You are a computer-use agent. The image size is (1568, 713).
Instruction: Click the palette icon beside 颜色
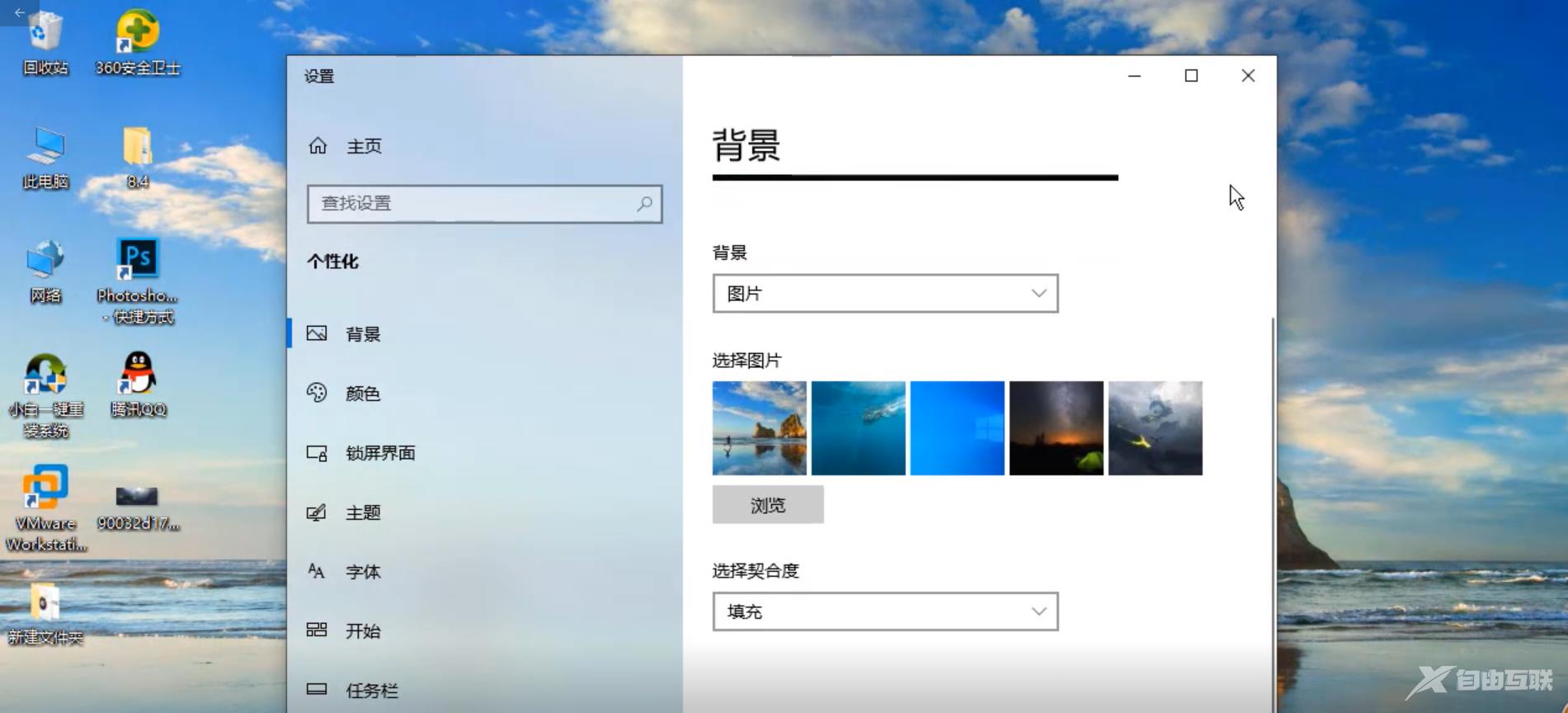(x=317, y=393)
